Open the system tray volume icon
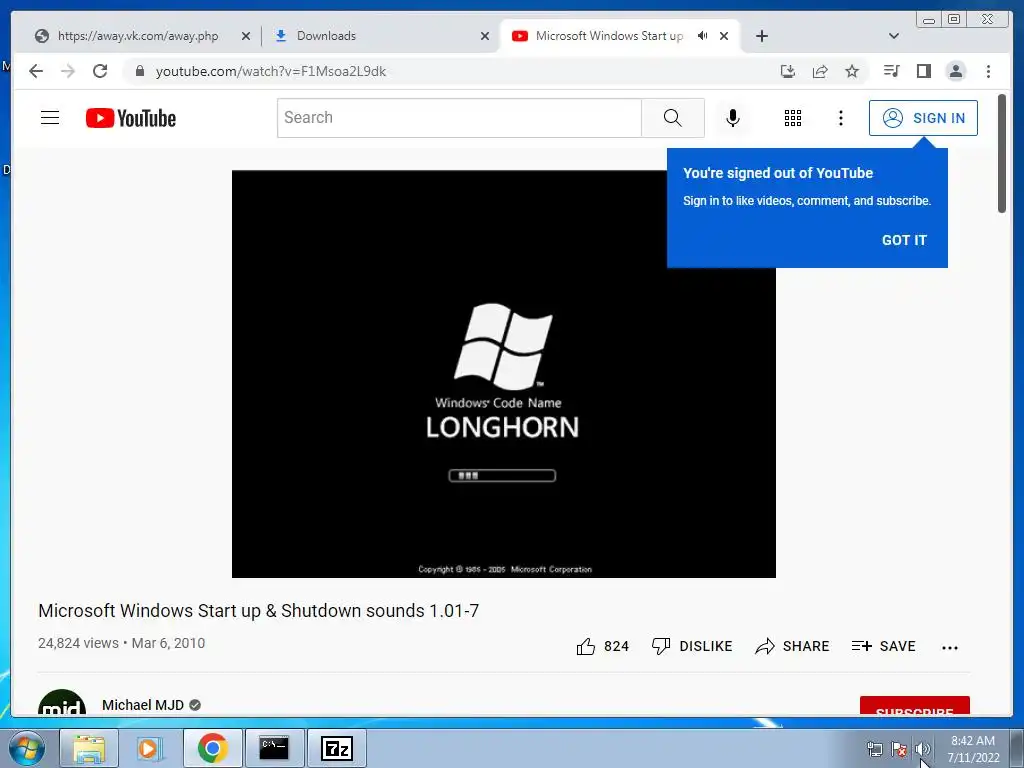 click(922, 749)
